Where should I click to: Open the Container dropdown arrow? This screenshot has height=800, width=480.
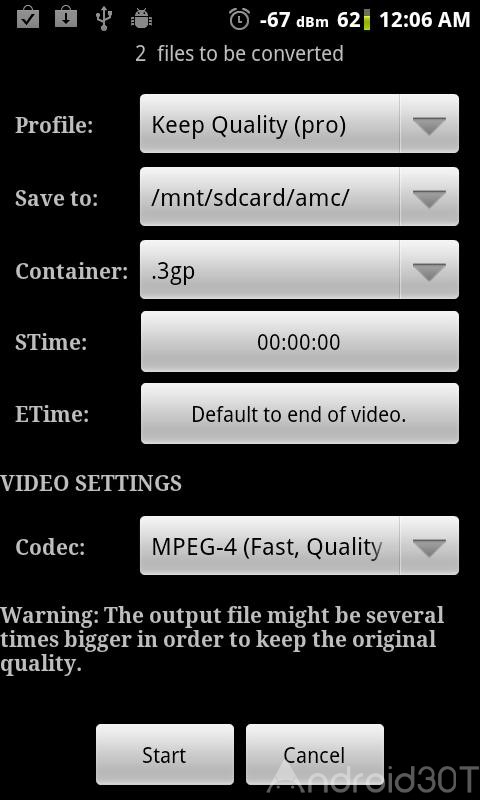429,270
